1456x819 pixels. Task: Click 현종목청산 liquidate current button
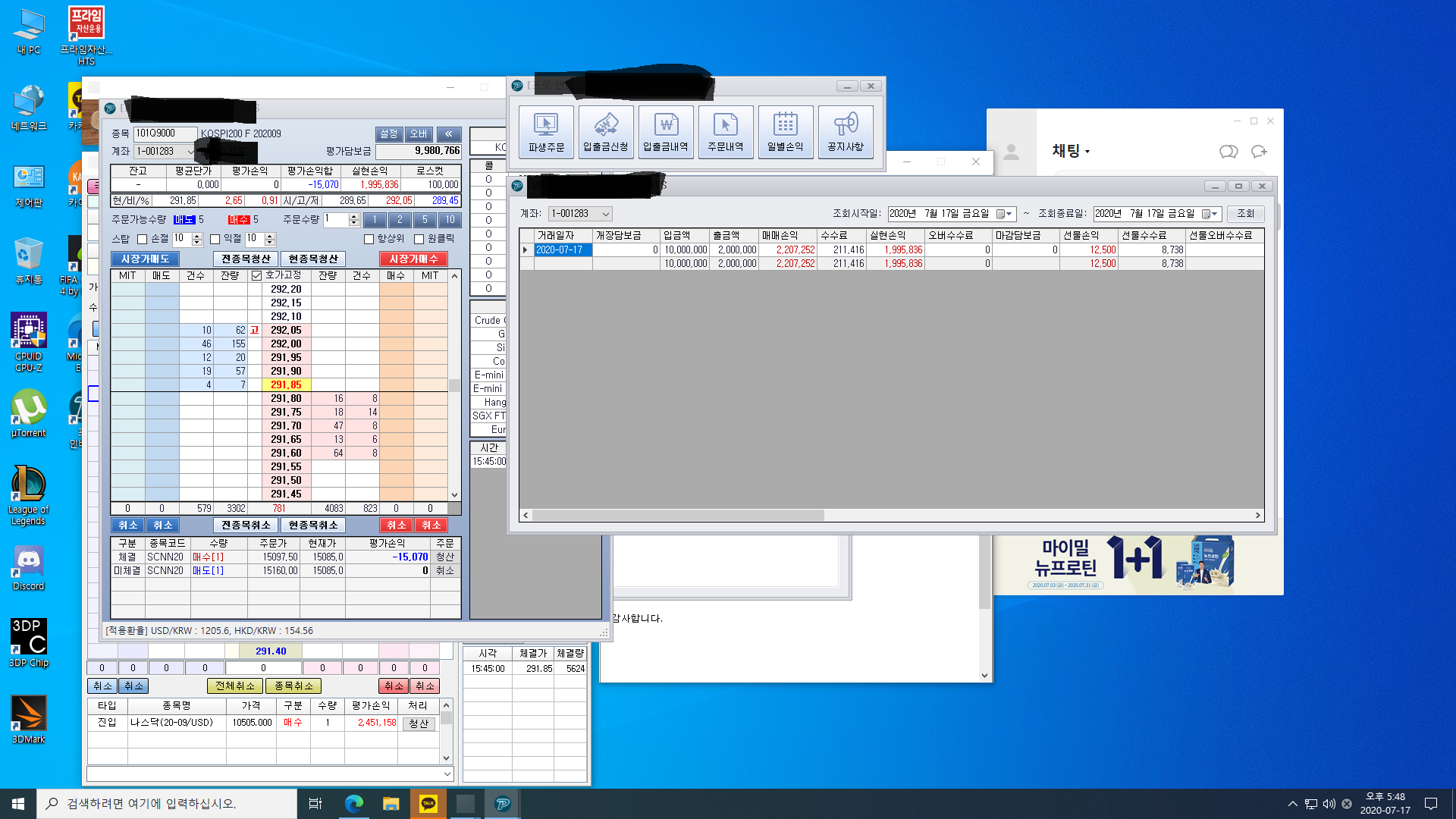313,259
